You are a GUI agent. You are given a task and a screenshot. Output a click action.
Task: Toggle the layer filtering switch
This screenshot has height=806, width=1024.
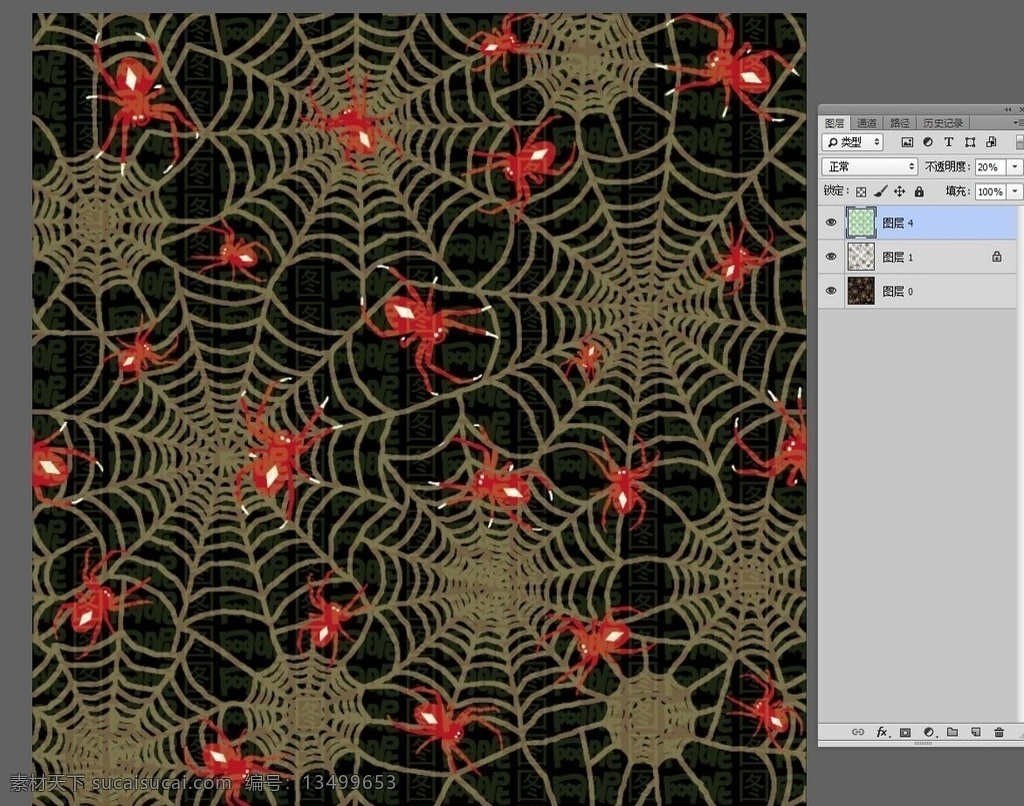click(1019, 142)
